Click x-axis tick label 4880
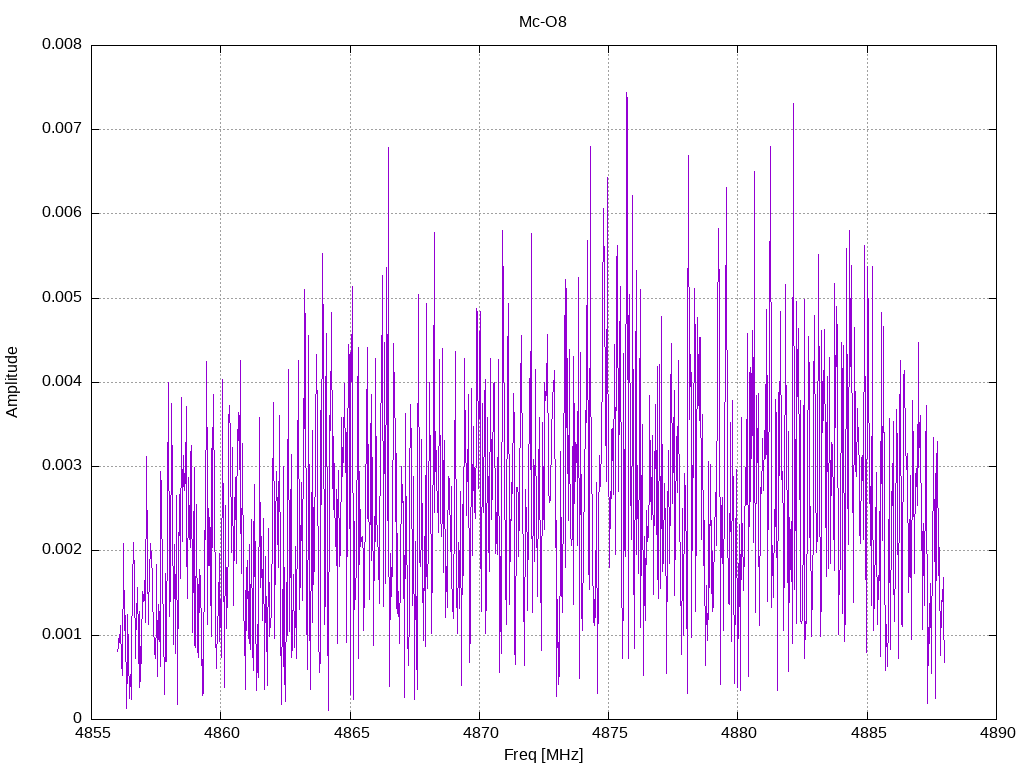 coord(738,733)
